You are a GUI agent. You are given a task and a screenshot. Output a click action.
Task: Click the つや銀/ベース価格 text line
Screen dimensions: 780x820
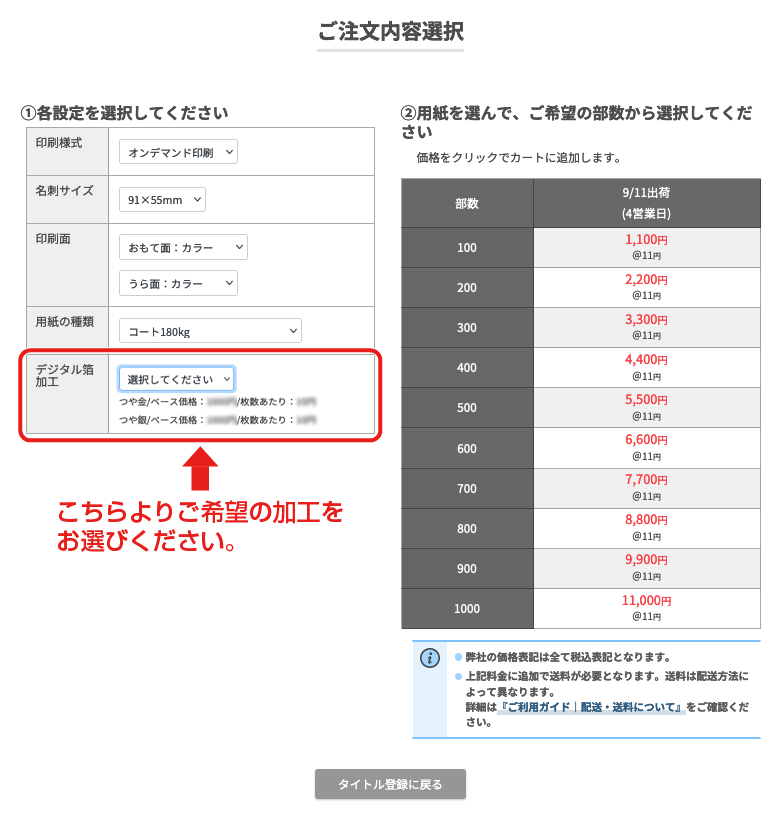pyautogui.click(x=217, y=420)
